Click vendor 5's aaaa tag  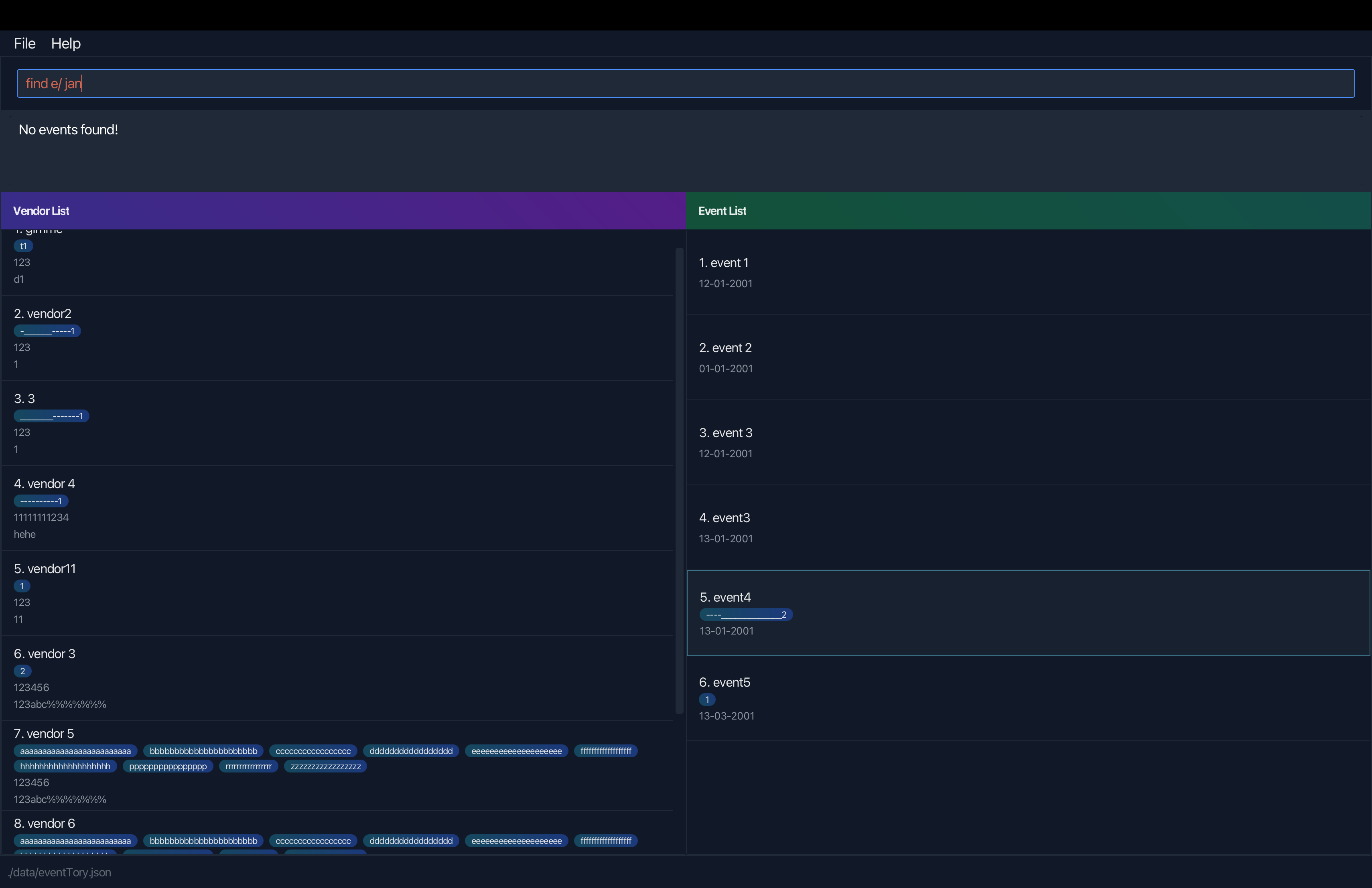[x=75, y=751]
